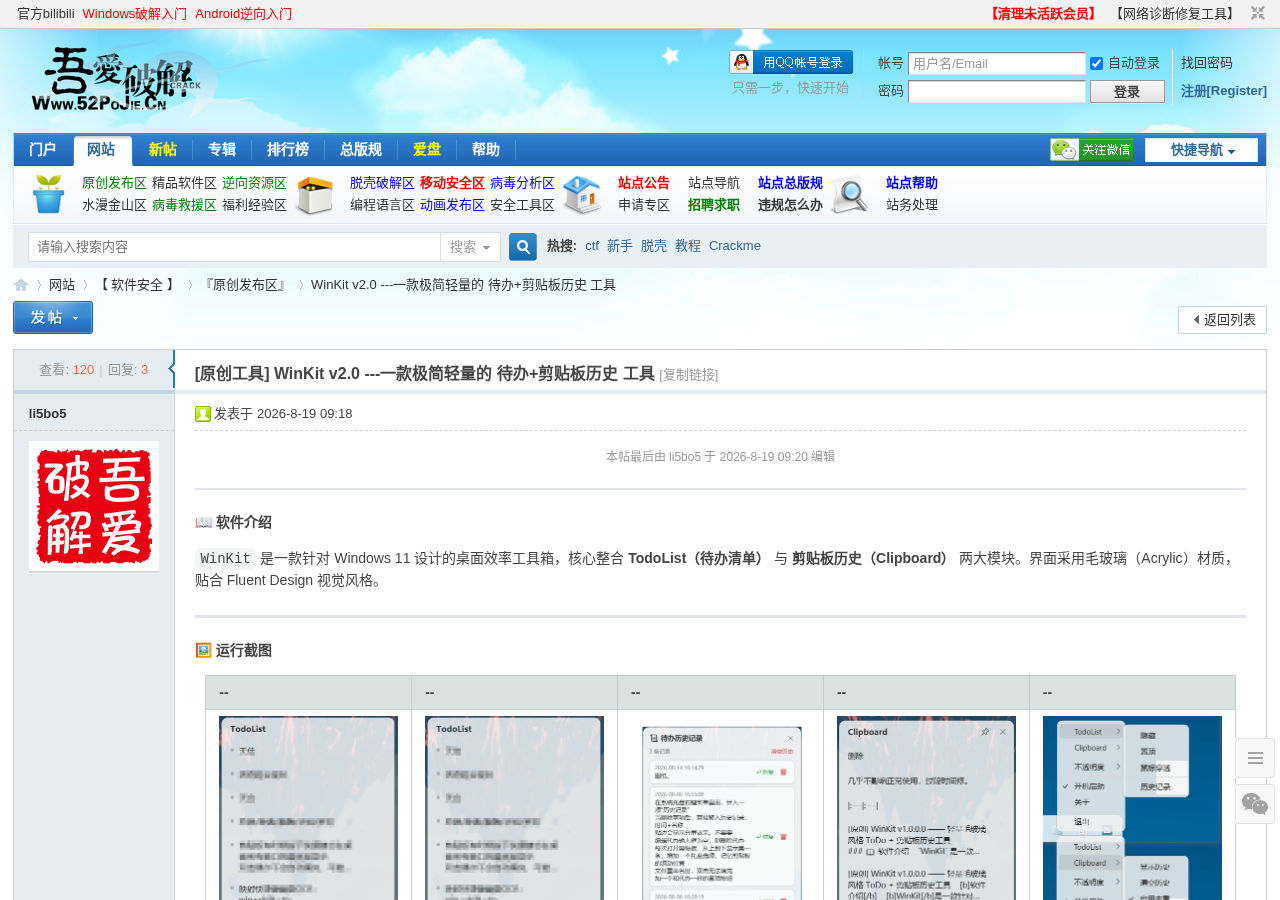
Task: Click the green plant pot category icon
Action: [x=48, y=194]
